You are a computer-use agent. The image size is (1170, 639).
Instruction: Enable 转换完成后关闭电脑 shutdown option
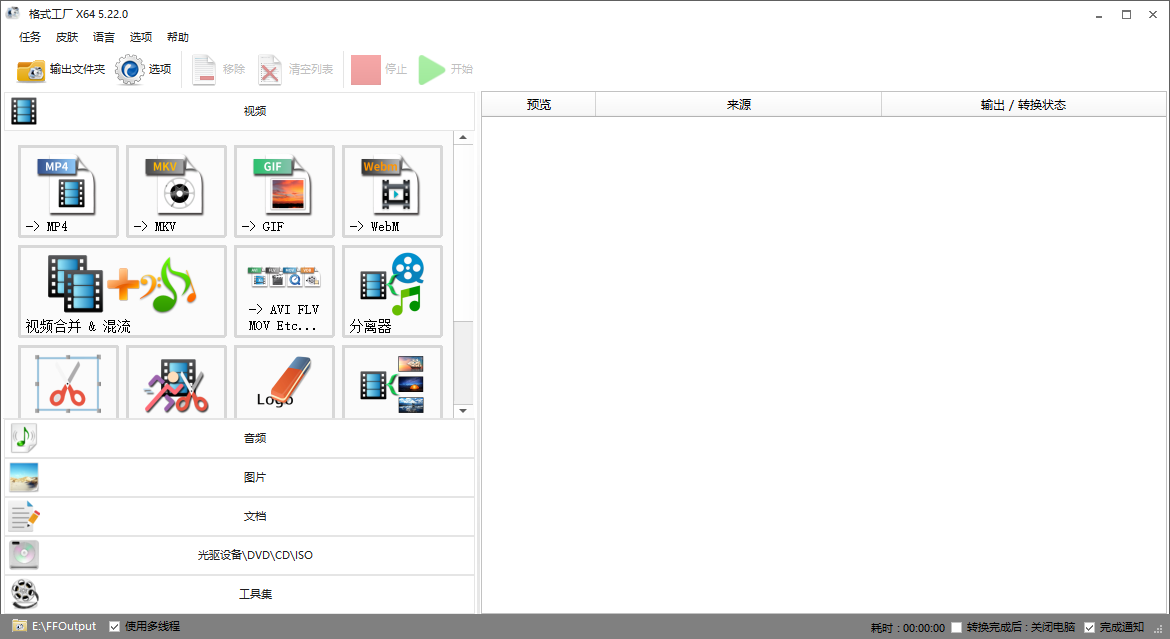pyautogui.click(x=956, y=625)
